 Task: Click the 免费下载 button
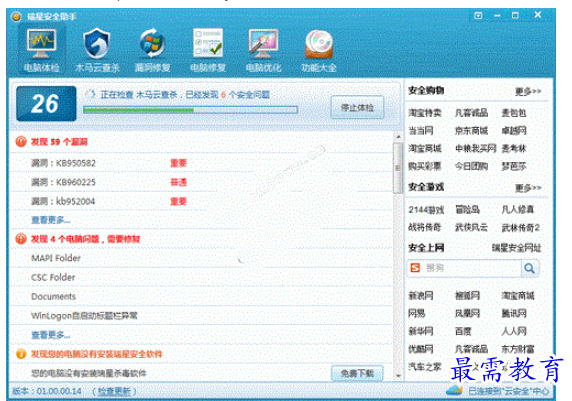357,373
